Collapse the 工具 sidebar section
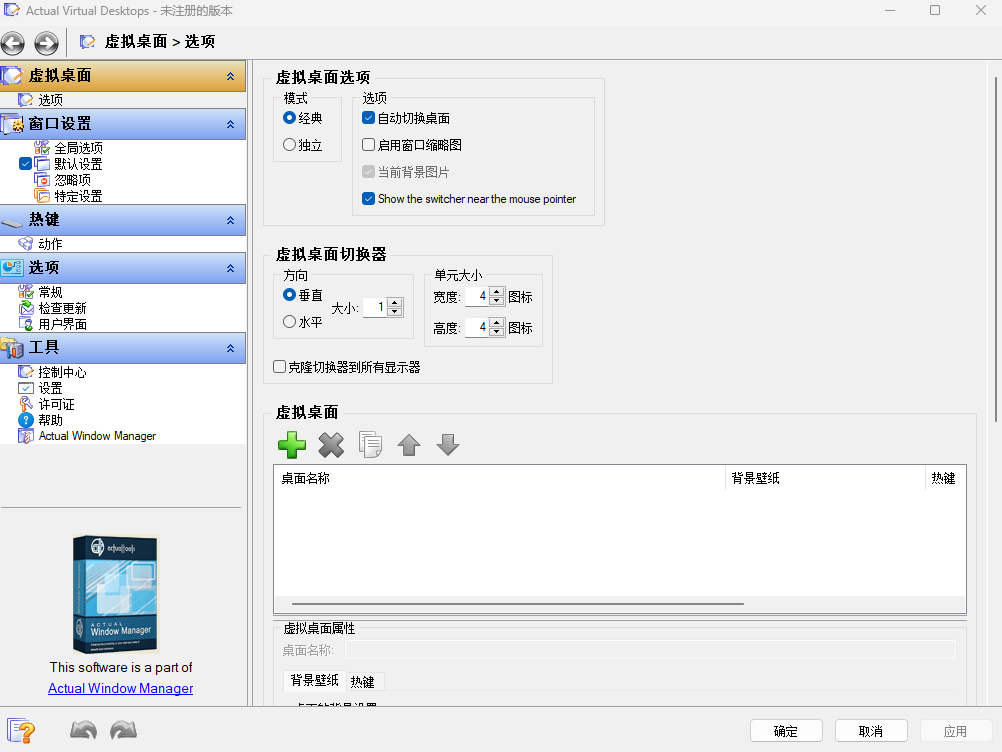The height and width of the screenshot is (752, 1002). click(x=230, y=348)
